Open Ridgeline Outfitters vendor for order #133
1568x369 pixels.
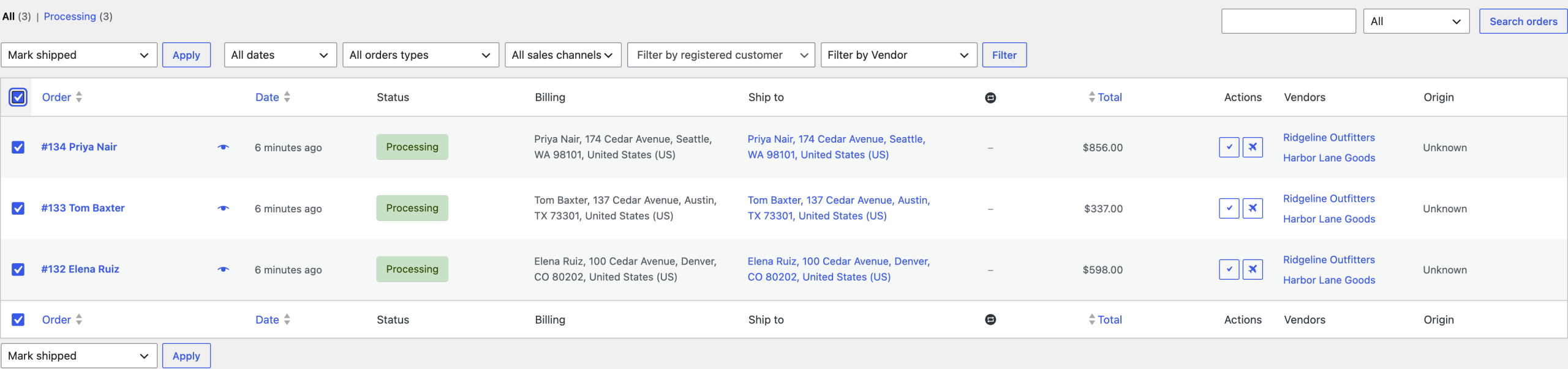pos(1329,199)
